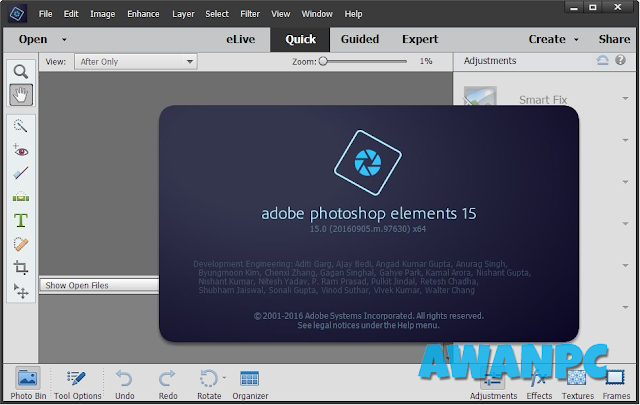Click the Undo button
Image resolution: width=640 pixels, height=405 pixels.
click(x=124, y=384)
